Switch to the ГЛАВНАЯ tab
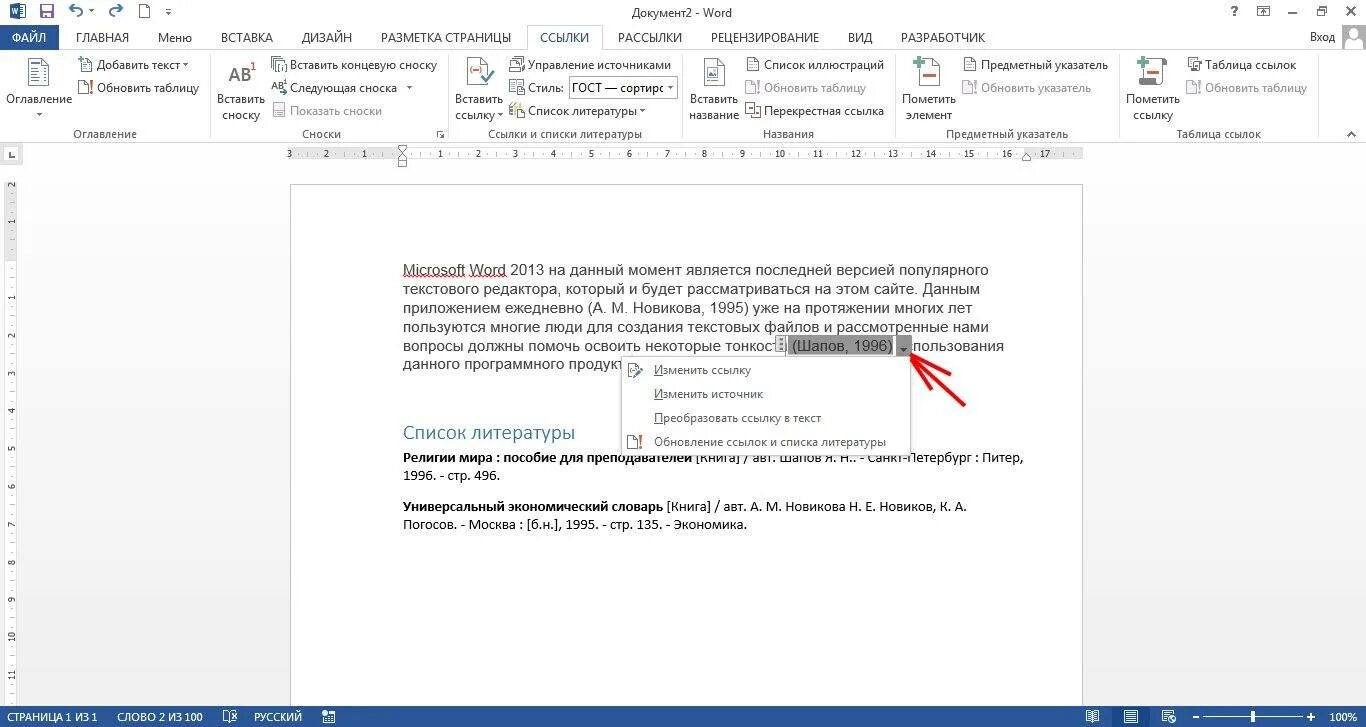 pos(102,37)
